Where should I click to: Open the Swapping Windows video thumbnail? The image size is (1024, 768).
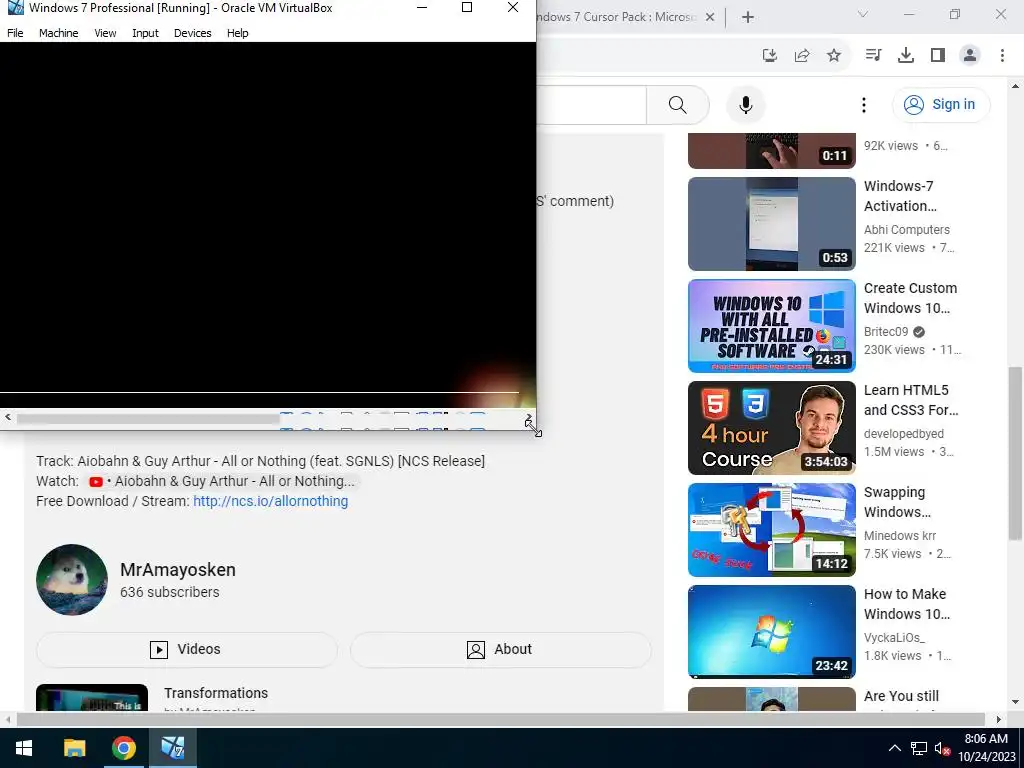772,530
